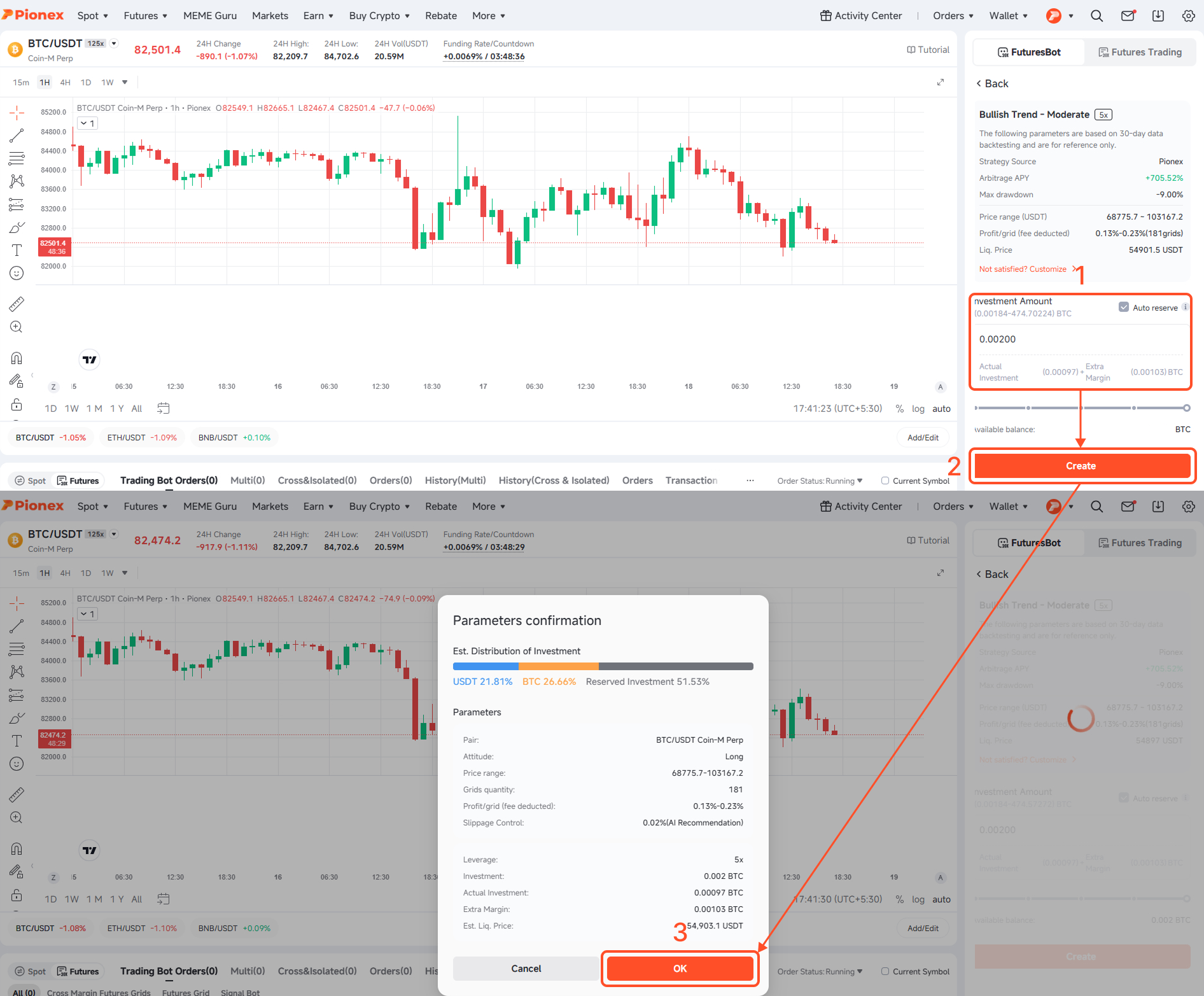Viewport: 1204px width, 996px height.
Task: Toggle auto scale on the upper chart
Action: (941, 409)
